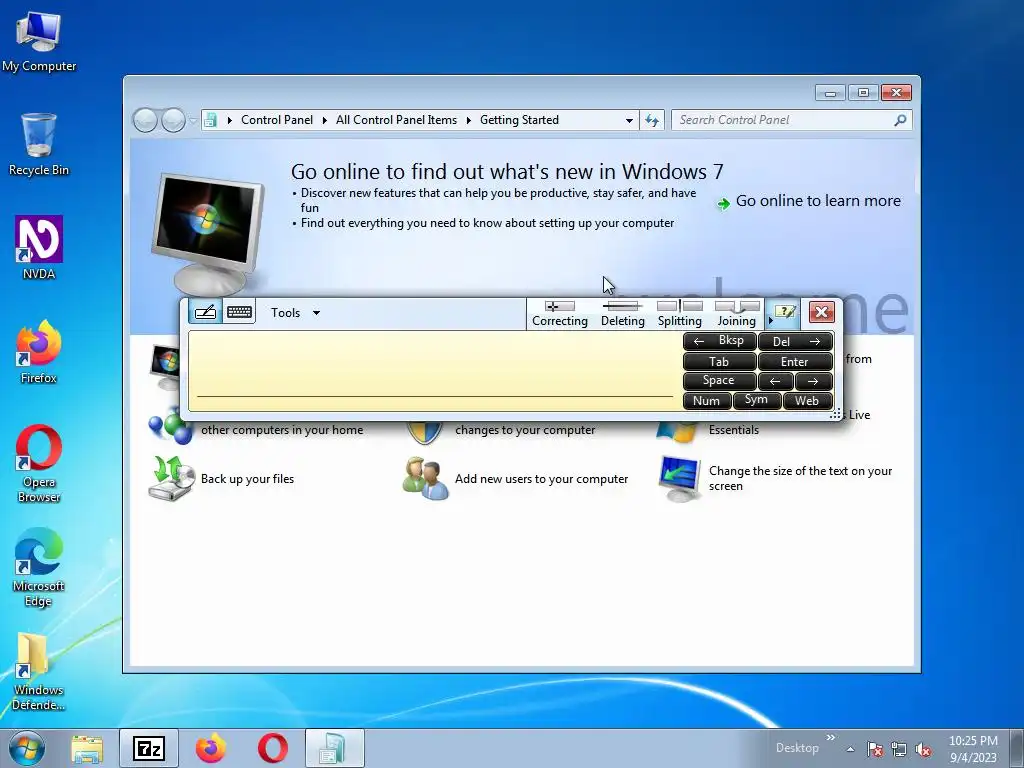Open My Computer desktop icon
Image resolution: width=1024 pixels, height=768 pixels.
coord(39,41)
